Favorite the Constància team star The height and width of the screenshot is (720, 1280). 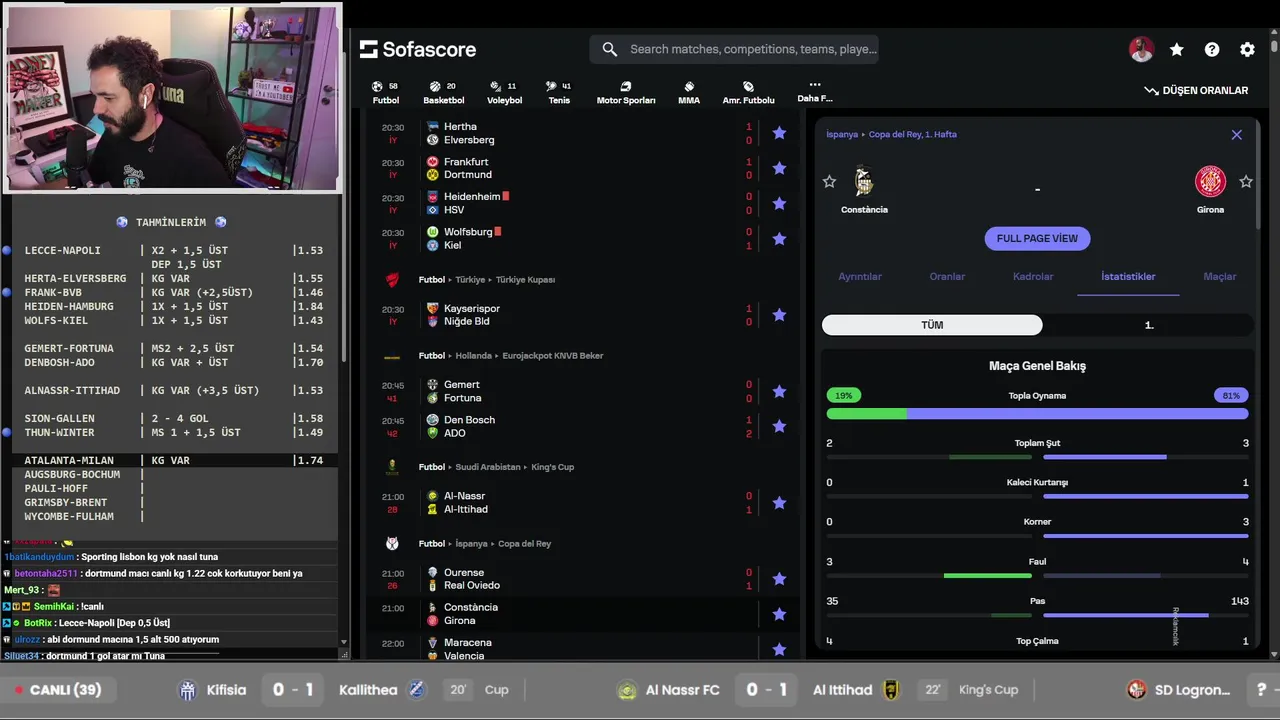click(x=829, y=181)
